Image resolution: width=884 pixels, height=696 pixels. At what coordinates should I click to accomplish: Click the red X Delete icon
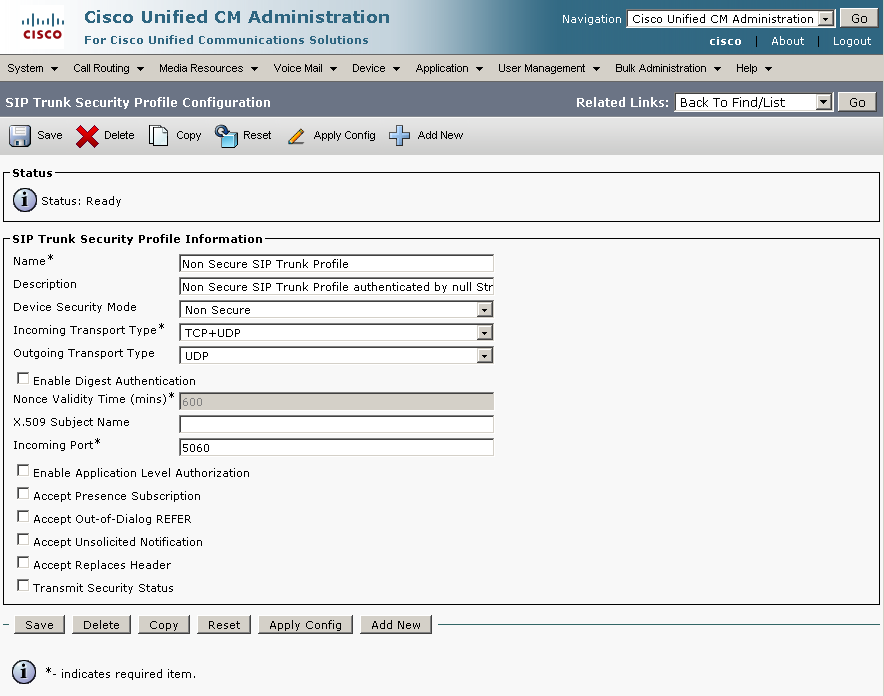pyautogui.click(x=87, y=136)
